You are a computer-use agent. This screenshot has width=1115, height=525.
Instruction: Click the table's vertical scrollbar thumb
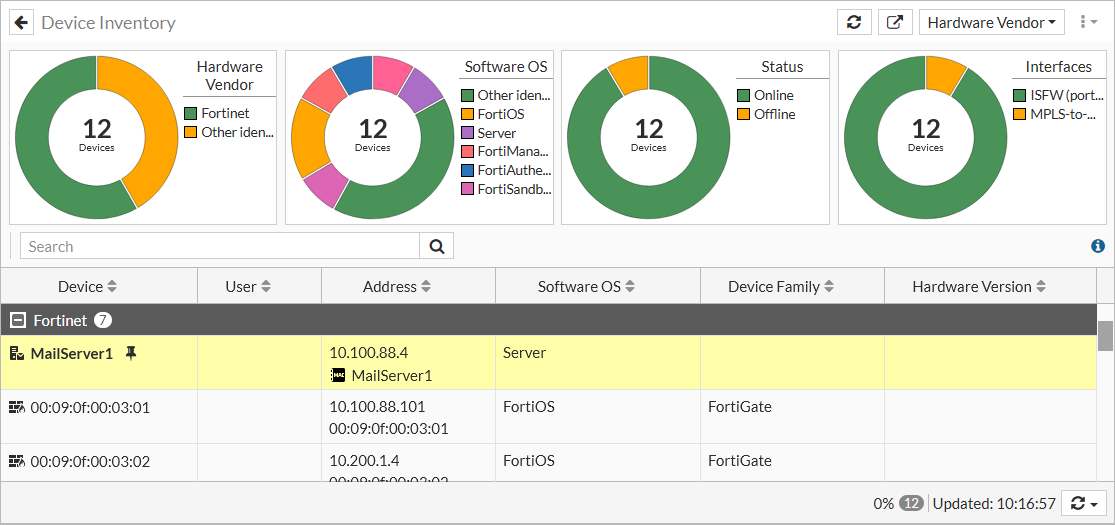pyautogui.click(x=1105, y=336)
